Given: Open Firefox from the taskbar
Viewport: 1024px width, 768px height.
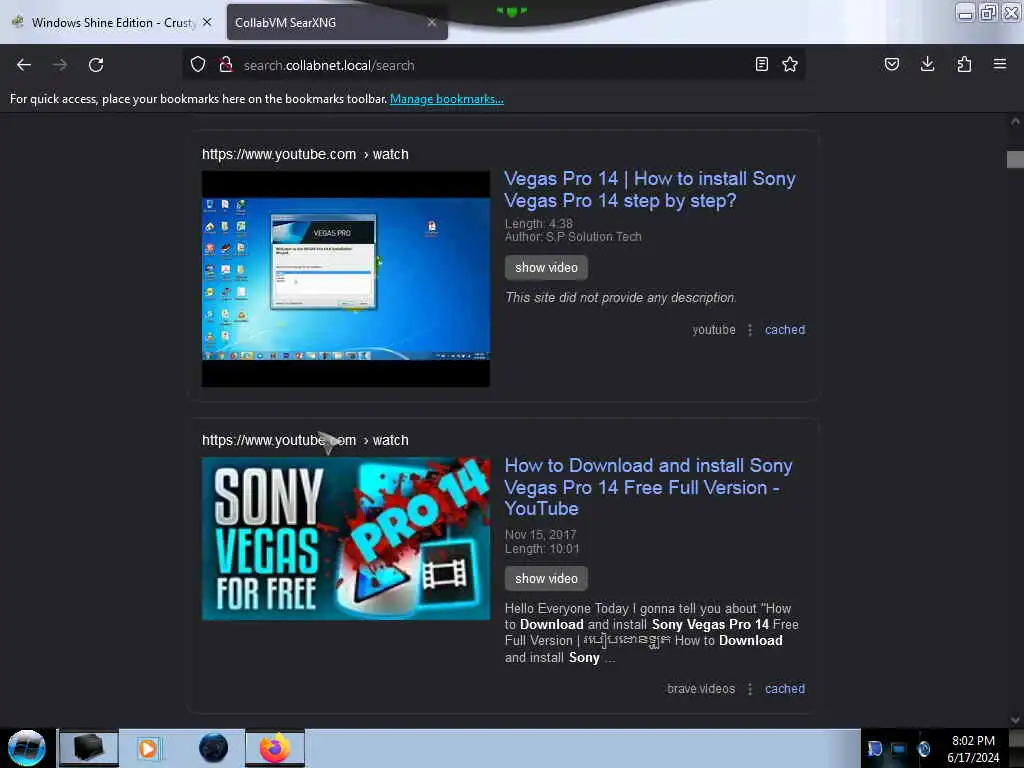Looking at the screenshot, I should tap(275, 748).
